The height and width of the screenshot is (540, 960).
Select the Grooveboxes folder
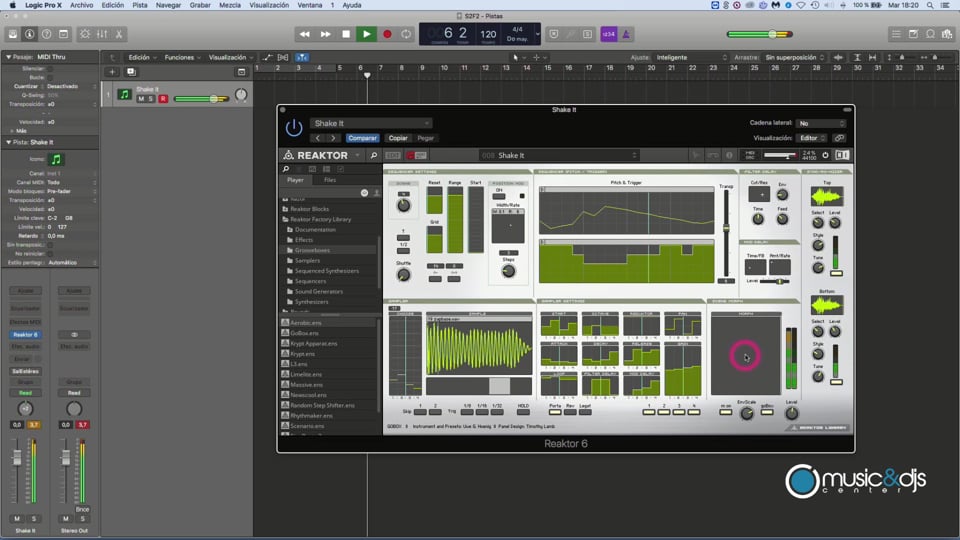pyautogui.click(x=312, y=250)
